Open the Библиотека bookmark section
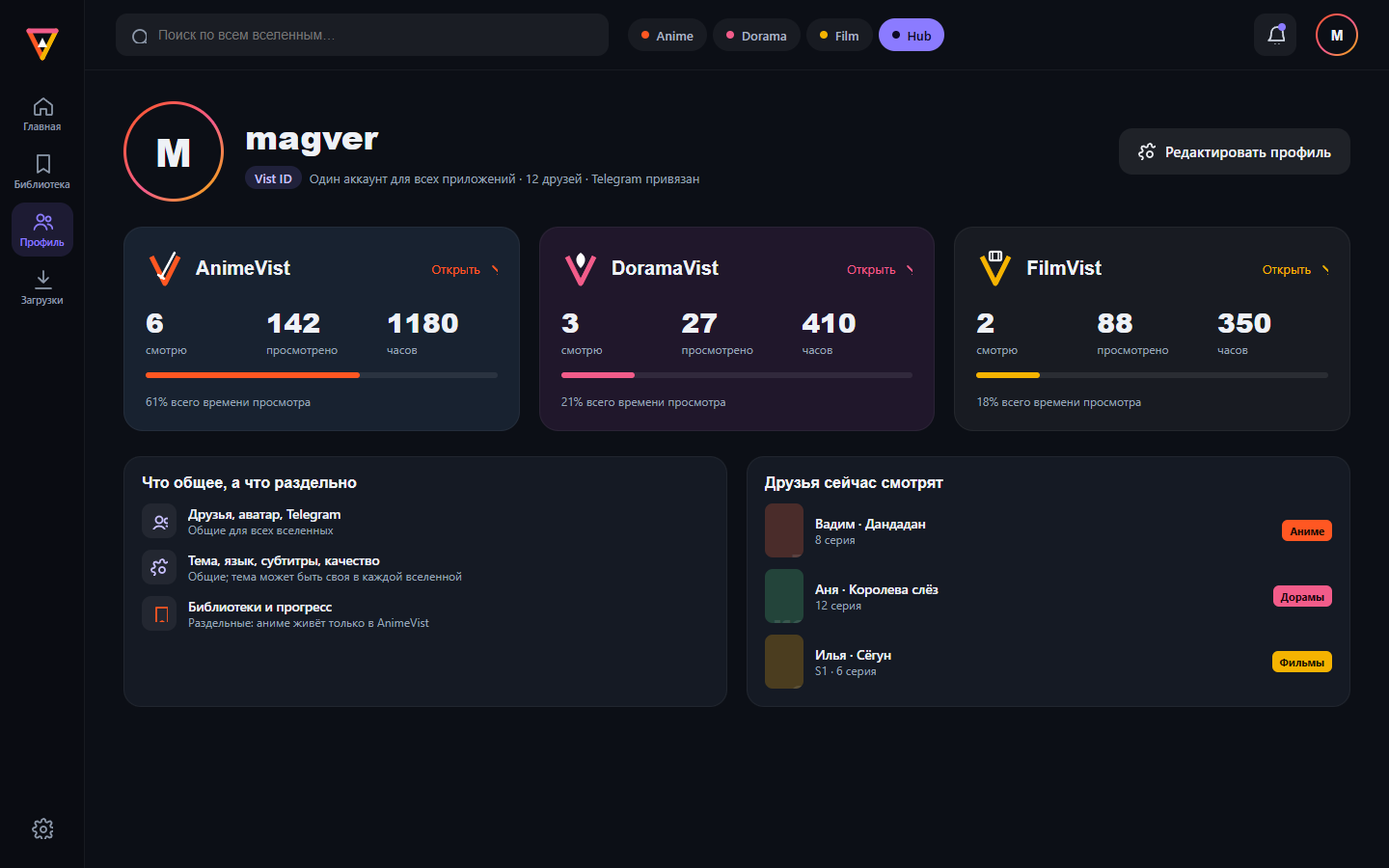 [42, 172]
